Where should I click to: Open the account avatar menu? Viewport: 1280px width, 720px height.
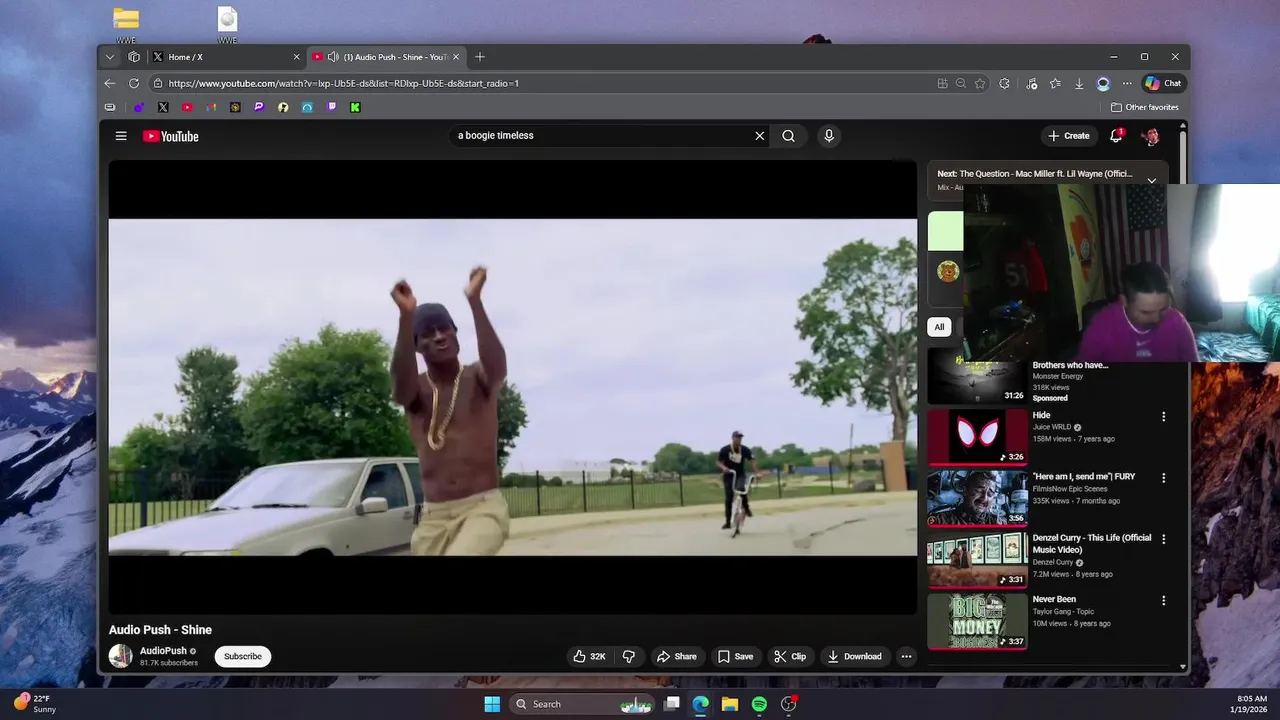[x=1151, y=136]
